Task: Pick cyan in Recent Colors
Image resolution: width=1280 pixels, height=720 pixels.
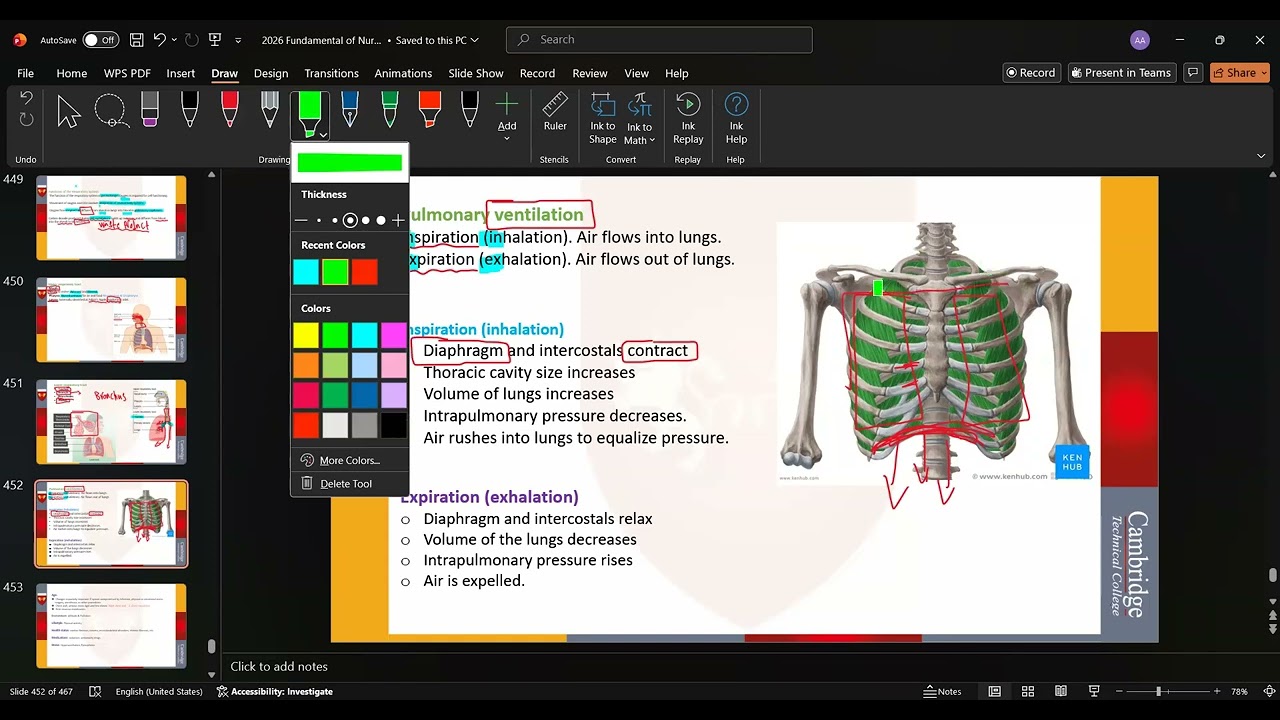Action: pyautogui.click(x=306, y=272)
